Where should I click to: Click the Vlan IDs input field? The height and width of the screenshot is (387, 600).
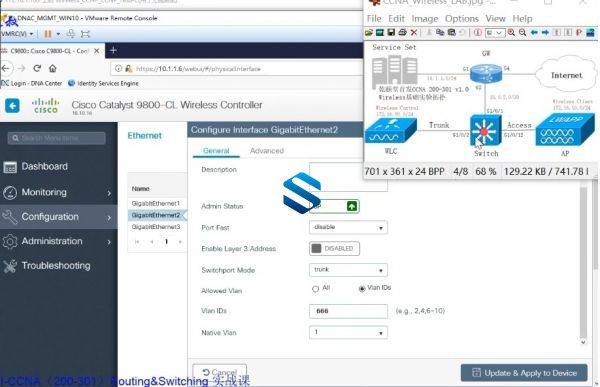pyautogui.click(x=348, y=311)
